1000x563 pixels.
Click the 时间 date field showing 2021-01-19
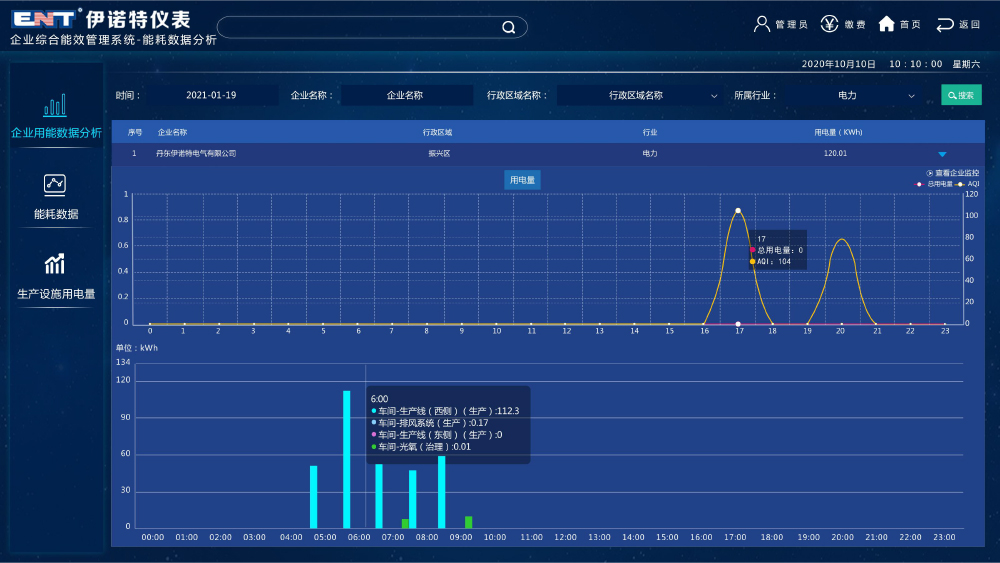[211, 96]
